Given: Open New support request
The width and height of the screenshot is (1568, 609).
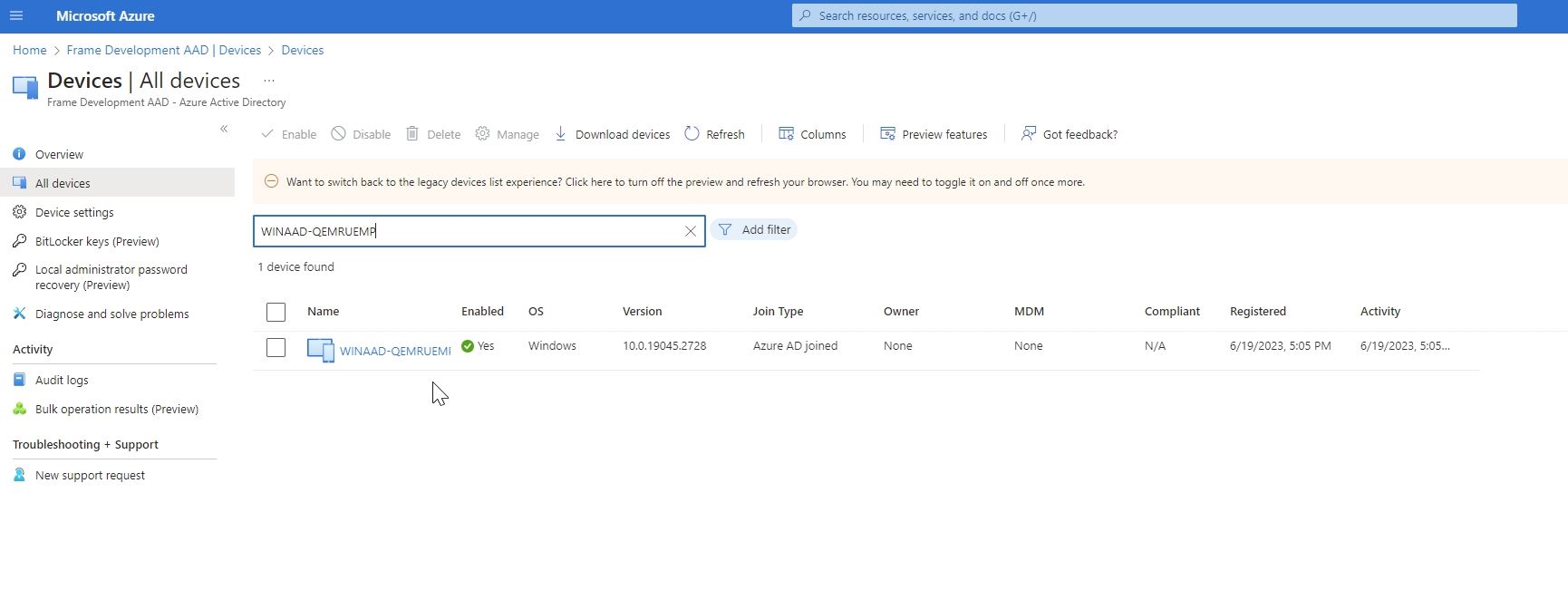Looking at the screenshot, I should (118, 475).
